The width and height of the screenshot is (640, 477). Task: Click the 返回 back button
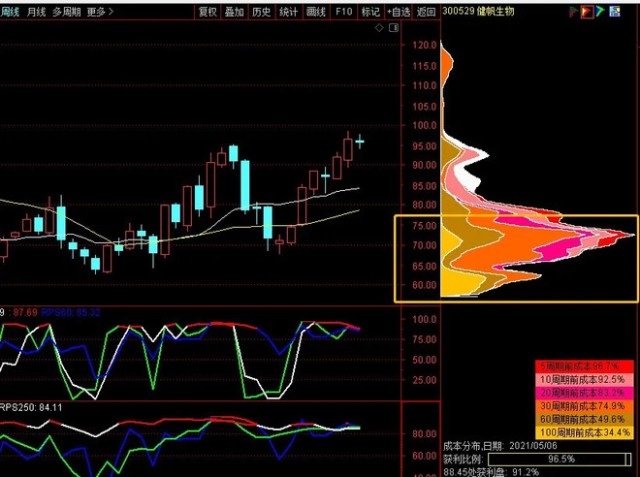pyautogui.click(x=426, y=12)
